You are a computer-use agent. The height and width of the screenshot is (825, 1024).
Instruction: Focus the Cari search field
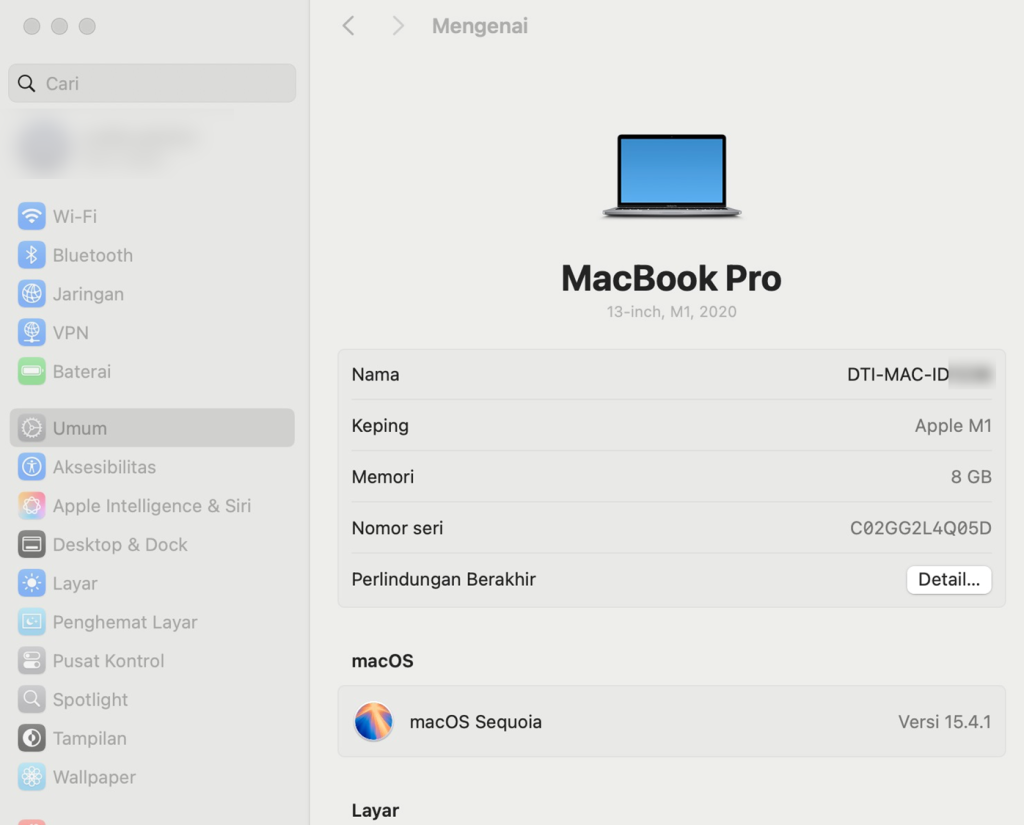click(152, 83)
